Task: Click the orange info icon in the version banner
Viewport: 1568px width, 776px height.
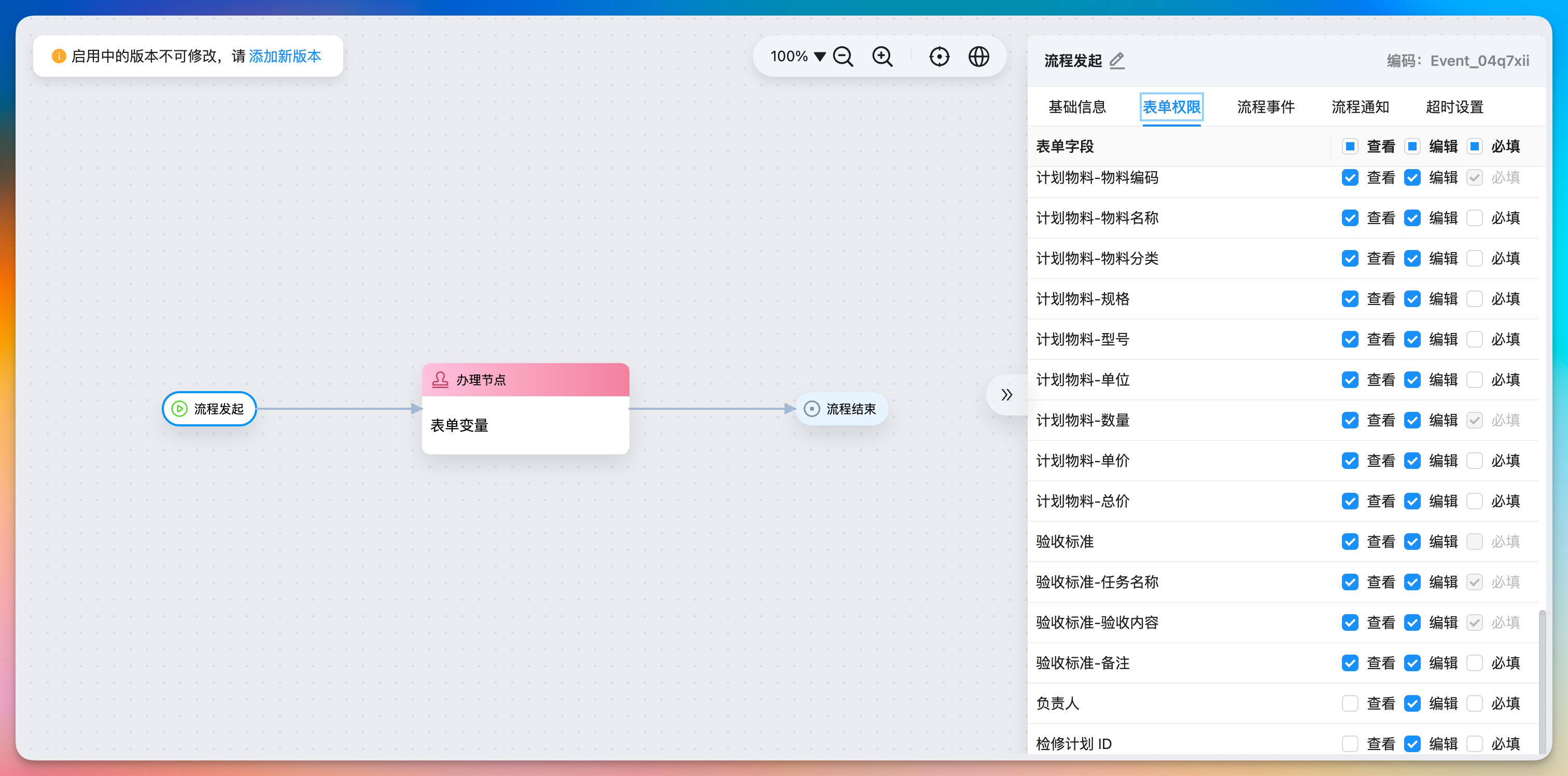Action: coord(59,56)
